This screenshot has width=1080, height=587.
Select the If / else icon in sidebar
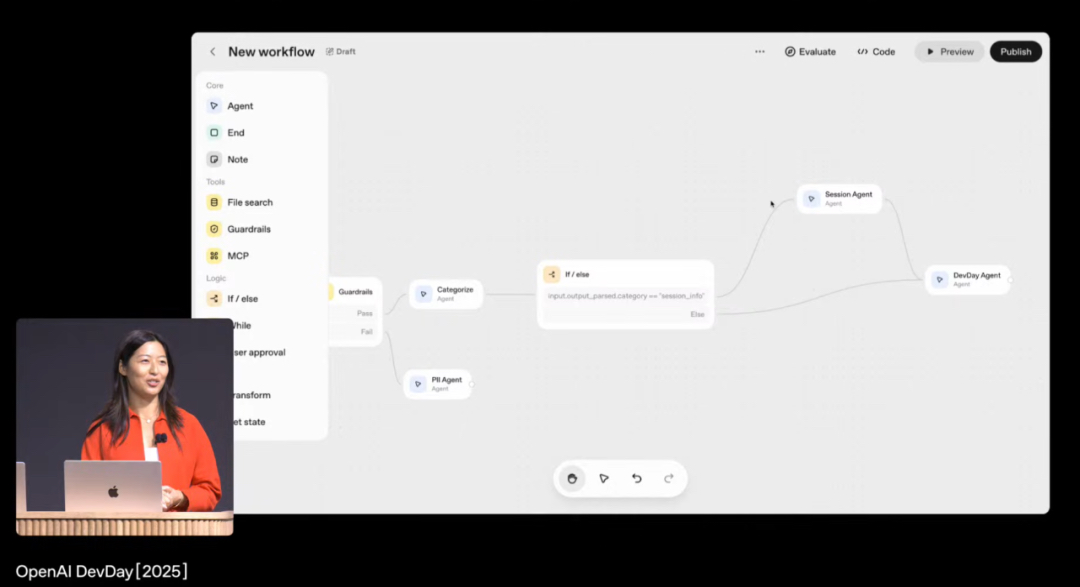coord(214,298)
